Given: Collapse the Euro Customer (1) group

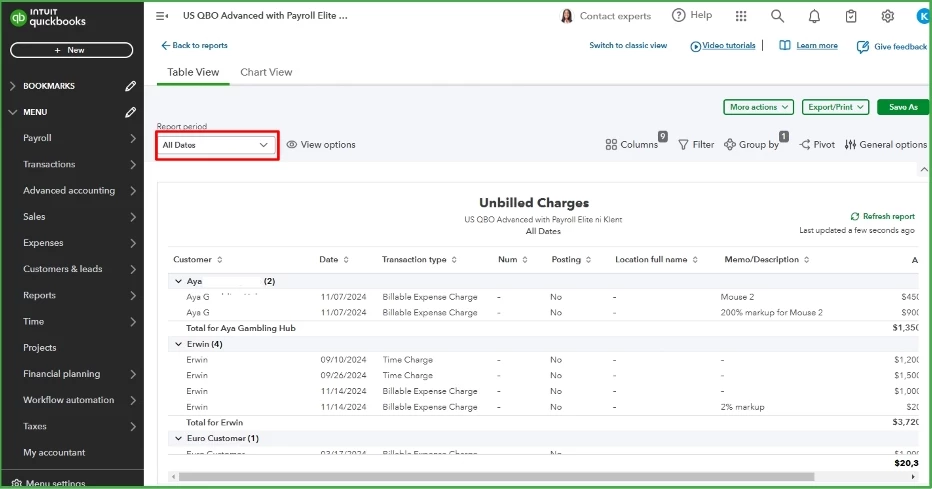Looking at the screenshot, I should point(178,438).
